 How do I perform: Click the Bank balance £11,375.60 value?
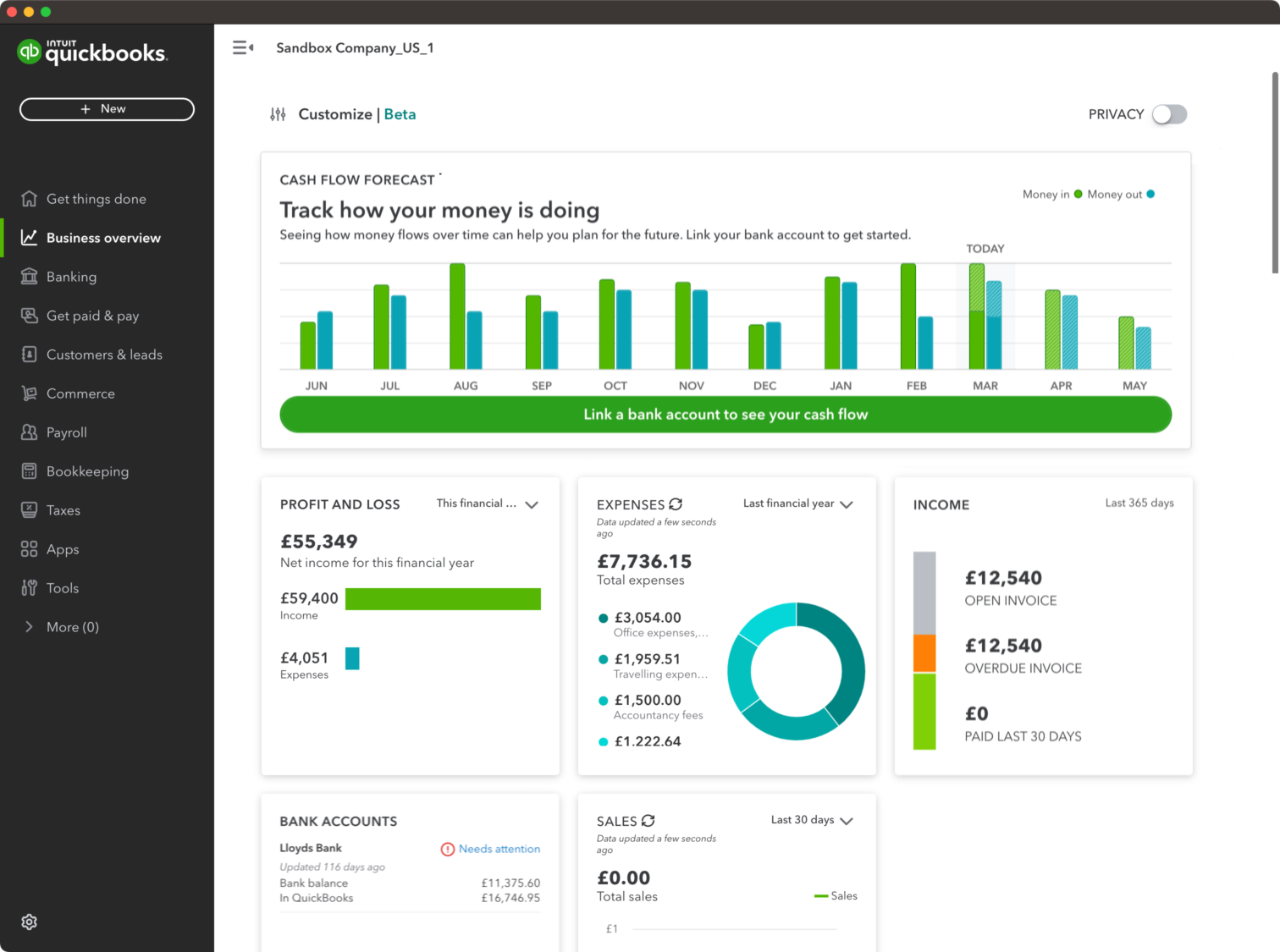point(510,883)
